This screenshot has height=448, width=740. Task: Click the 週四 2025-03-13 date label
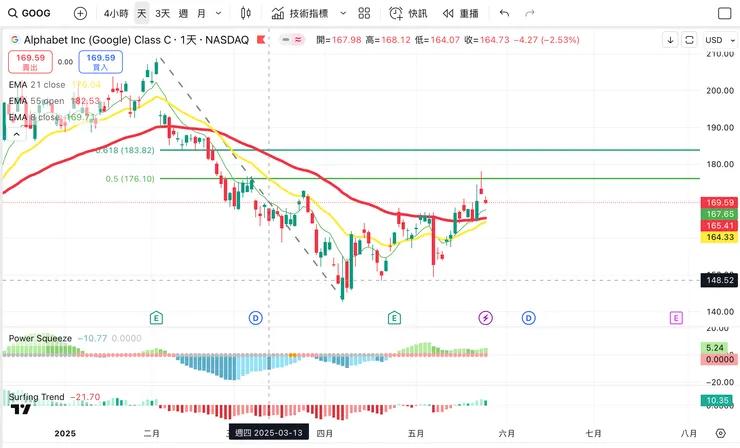(x=269, y=432)
